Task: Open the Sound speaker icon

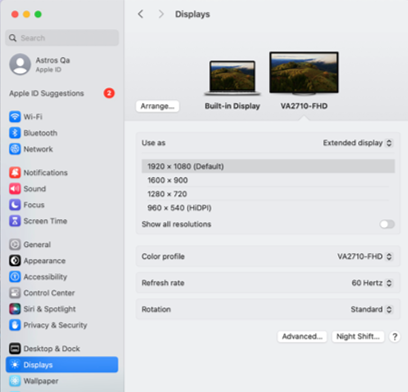Action: coord(15,188)
